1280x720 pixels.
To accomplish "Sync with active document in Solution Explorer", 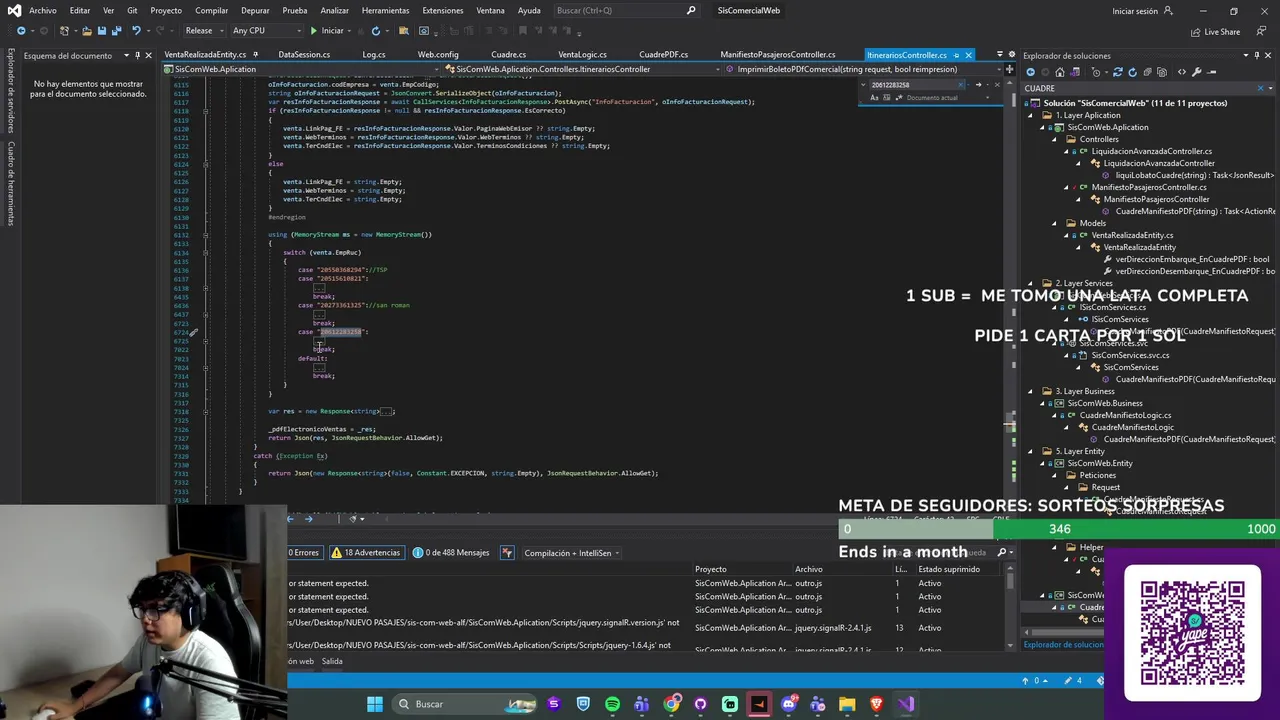I will pos(1118,72).
